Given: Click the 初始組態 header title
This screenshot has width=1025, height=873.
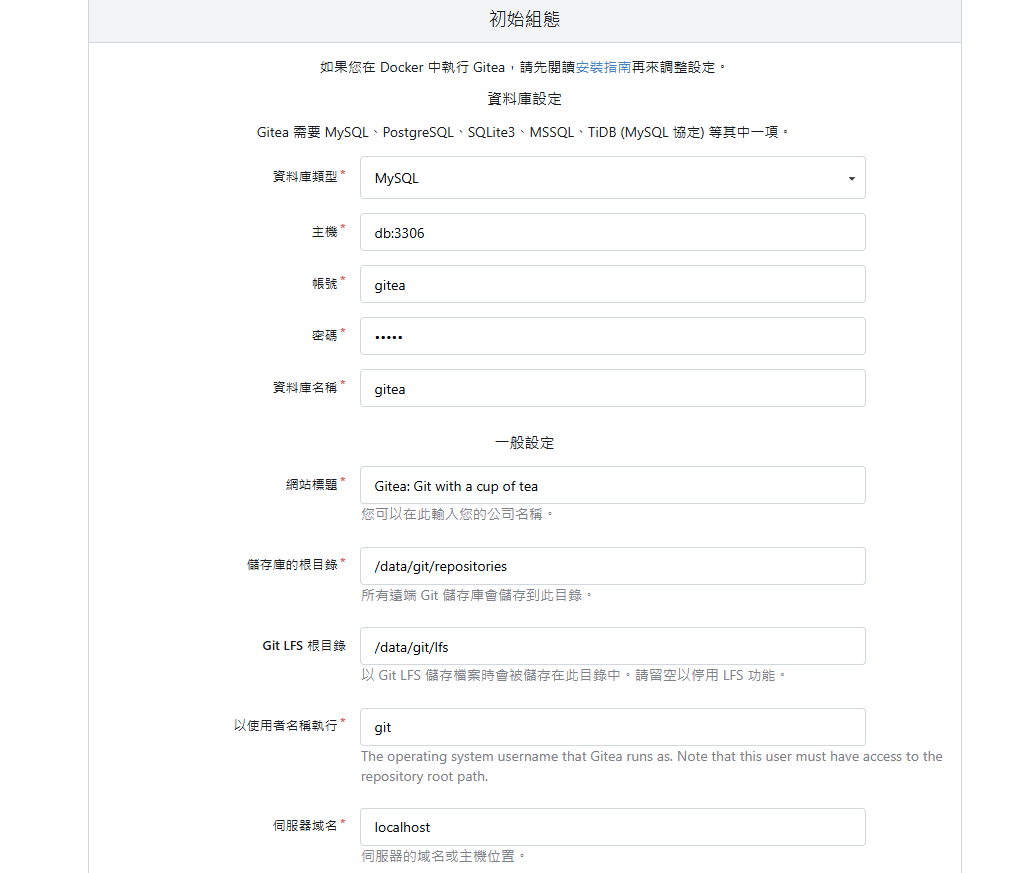Looking at the screenshot, I should pos(524,19).
